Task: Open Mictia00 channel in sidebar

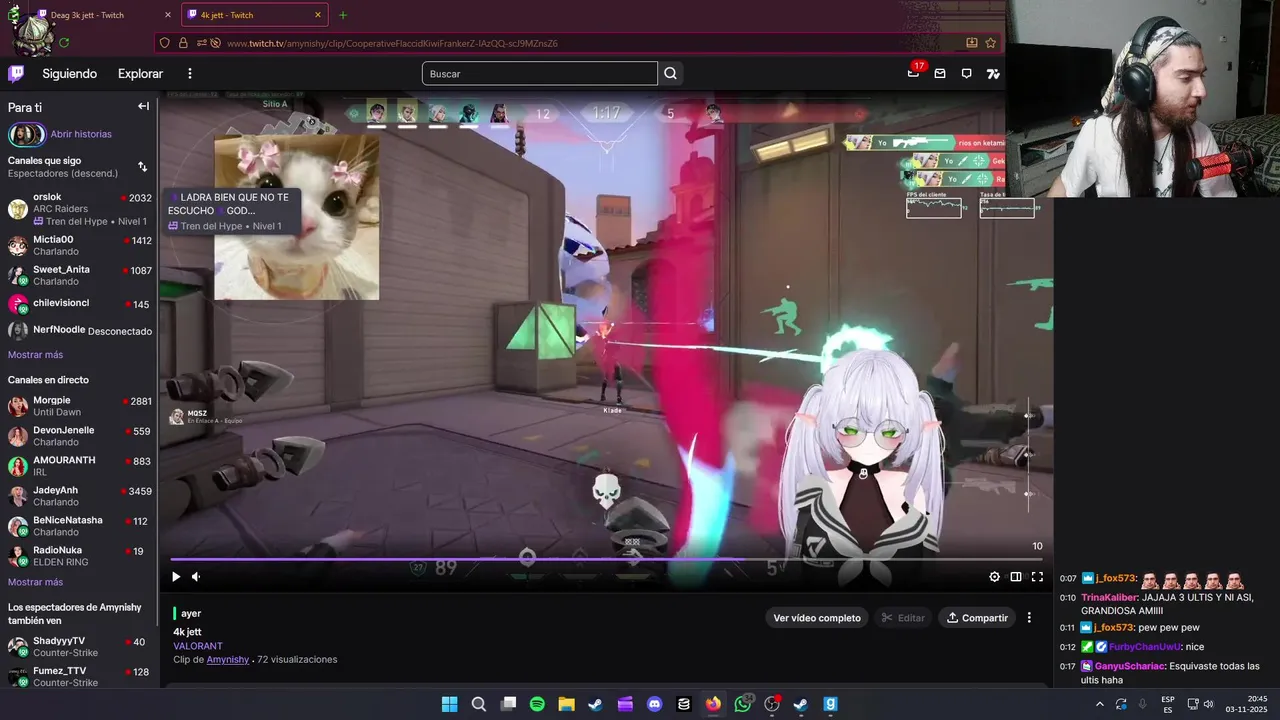Action: tap(80, 245)
